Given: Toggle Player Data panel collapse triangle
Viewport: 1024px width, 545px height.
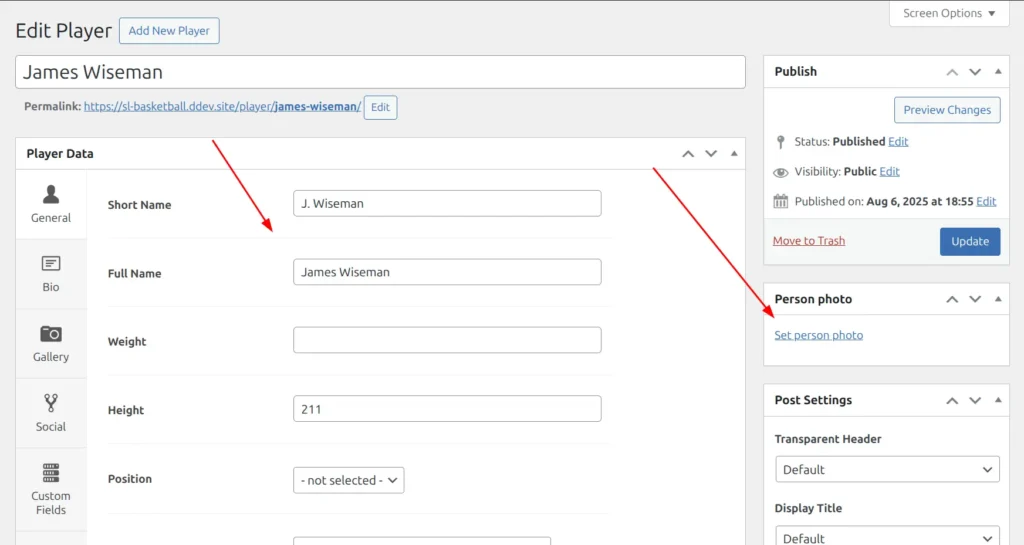Looking at the screenshot, I should pyautogui.click(x=734, y=153).
